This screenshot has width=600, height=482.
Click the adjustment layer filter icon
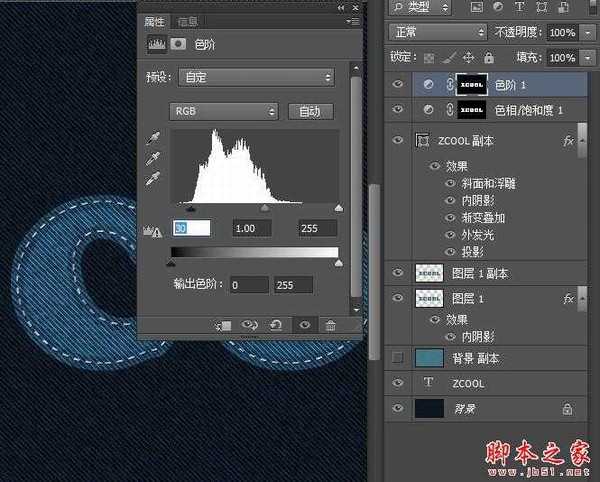498,7
